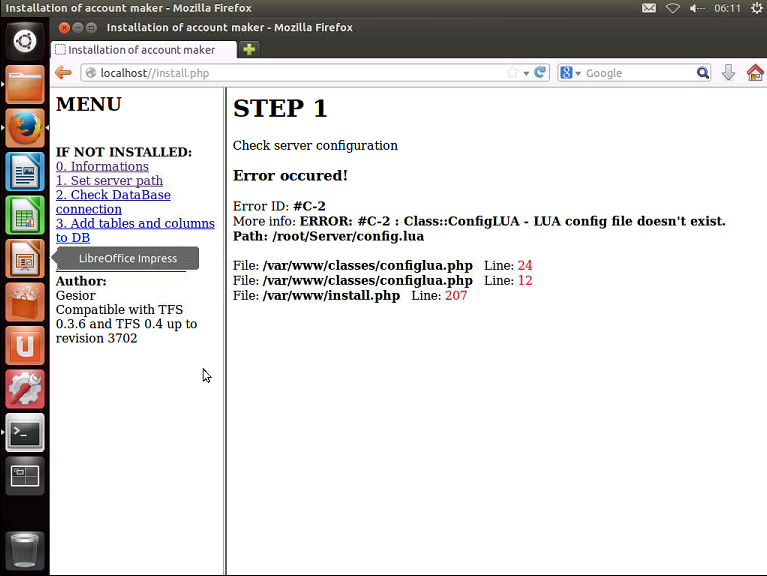Open the mail messaging indicator
This screenshot has width=767, height=576.
pos(649,8)
